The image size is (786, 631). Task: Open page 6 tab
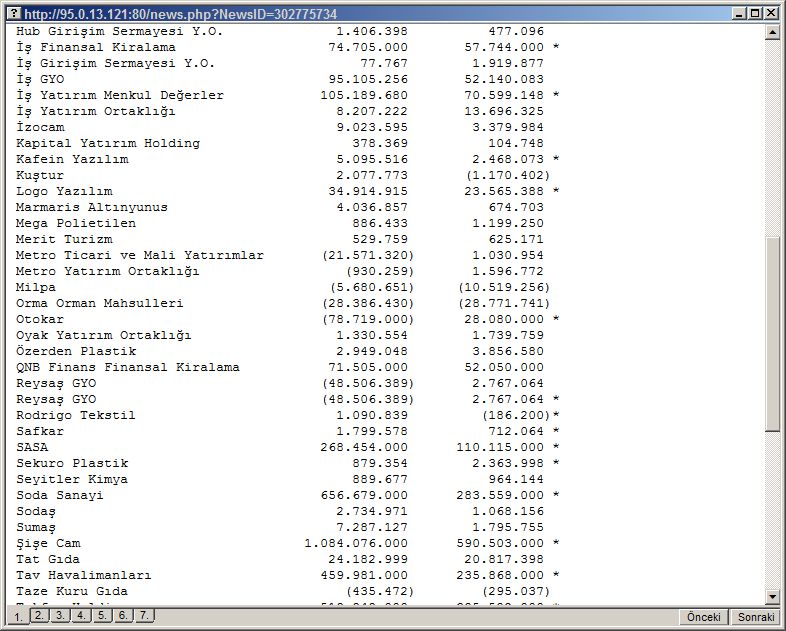pyautogui.click(x=123, y=615)
